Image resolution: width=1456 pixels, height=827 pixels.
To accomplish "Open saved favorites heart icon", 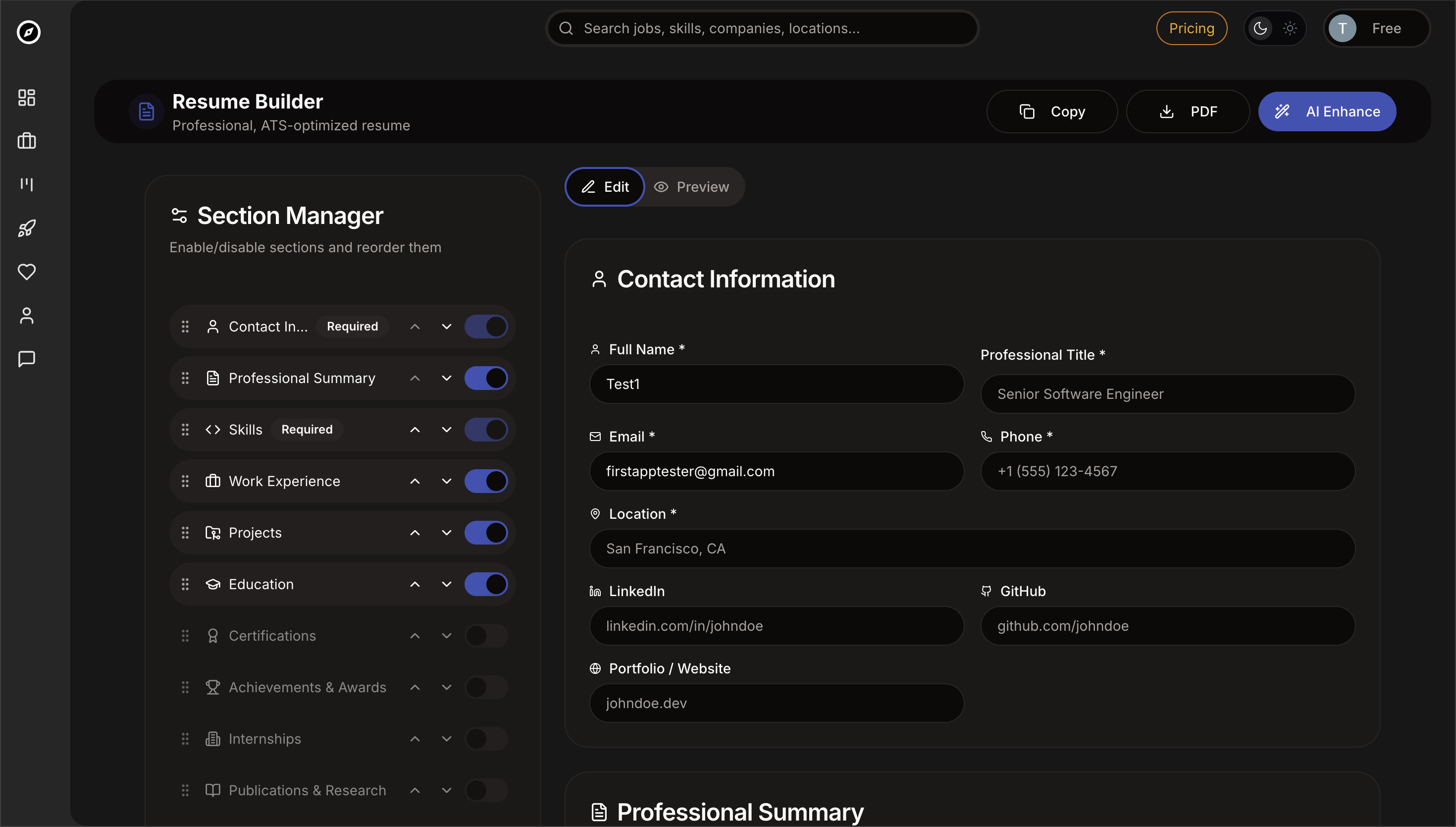I will click(27, 272).
